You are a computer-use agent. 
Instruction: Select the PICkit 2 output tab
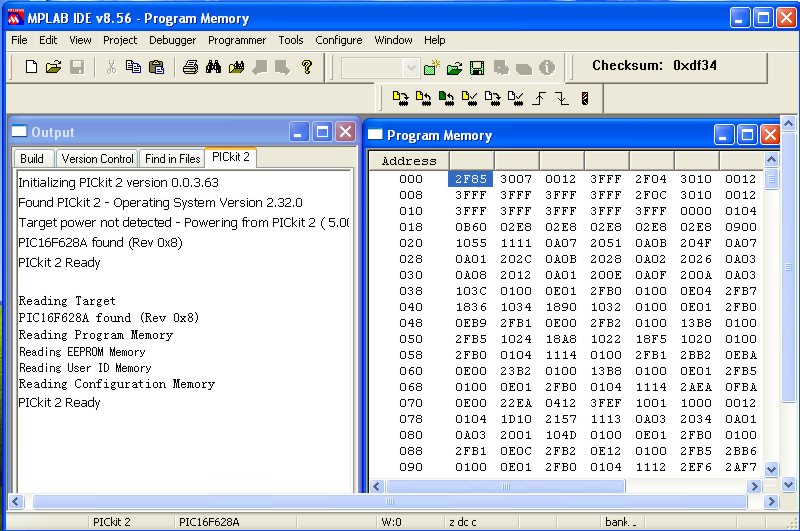click(231, 157)
